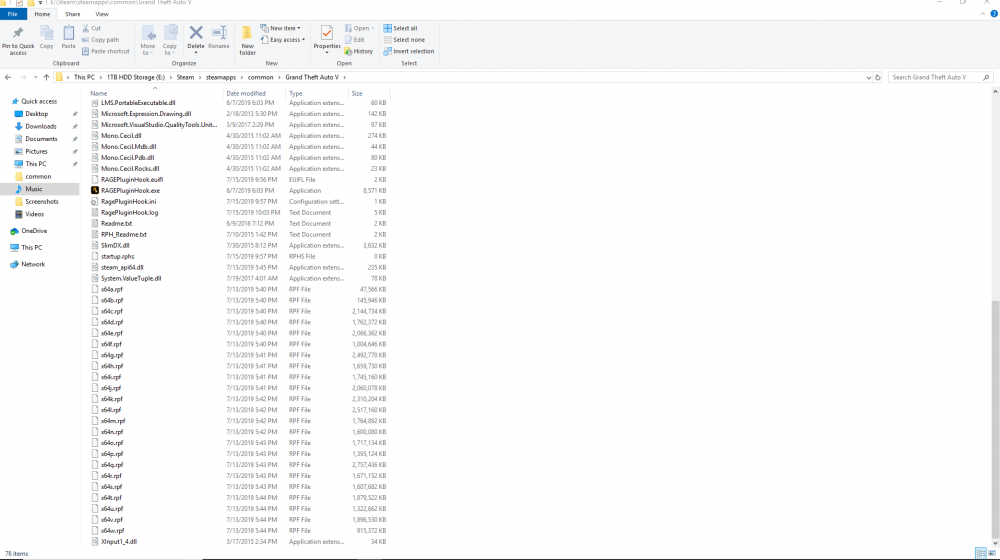Viewport: 1000px width, 560px height.
Task: Click the Pin to Quick access icon
Action: pos(18,33)
